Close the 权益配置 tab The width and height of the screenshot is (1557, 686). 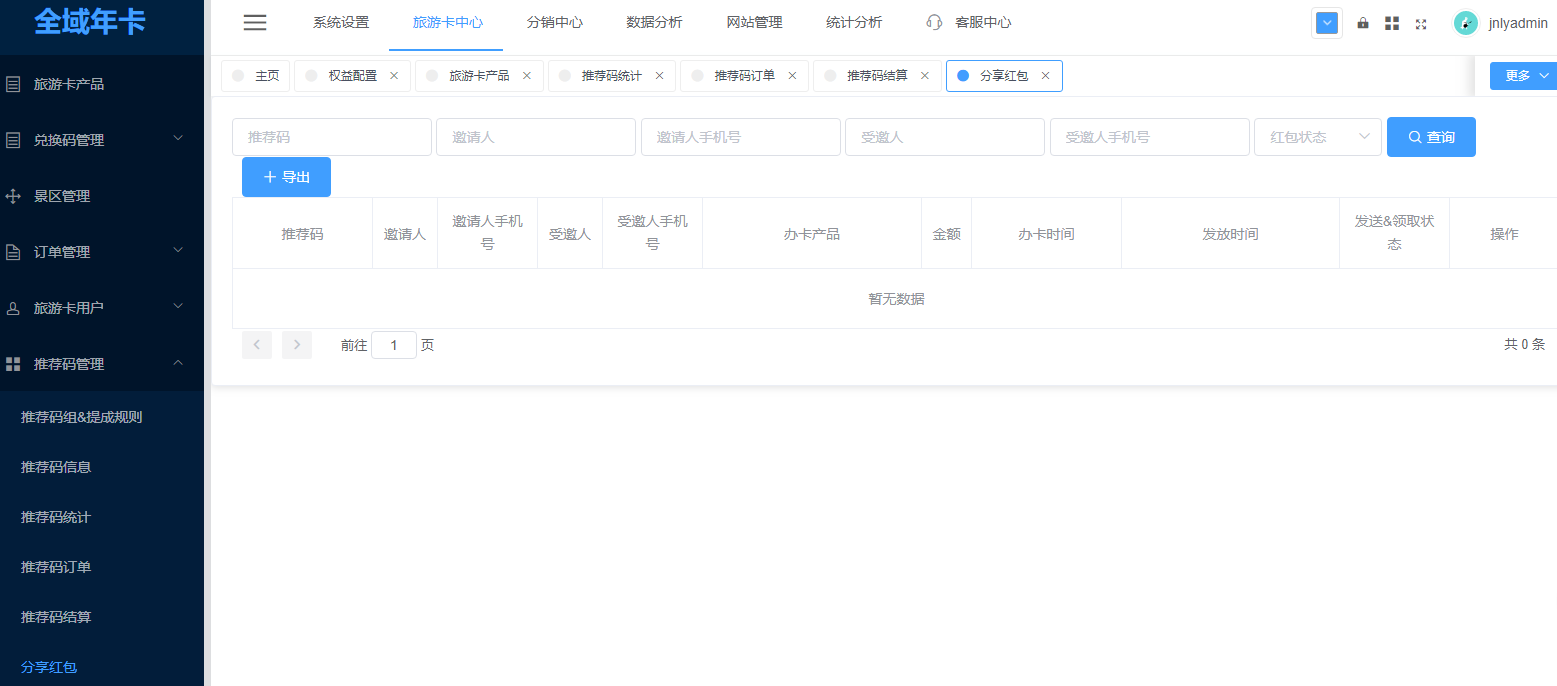(x=394, y=76)
